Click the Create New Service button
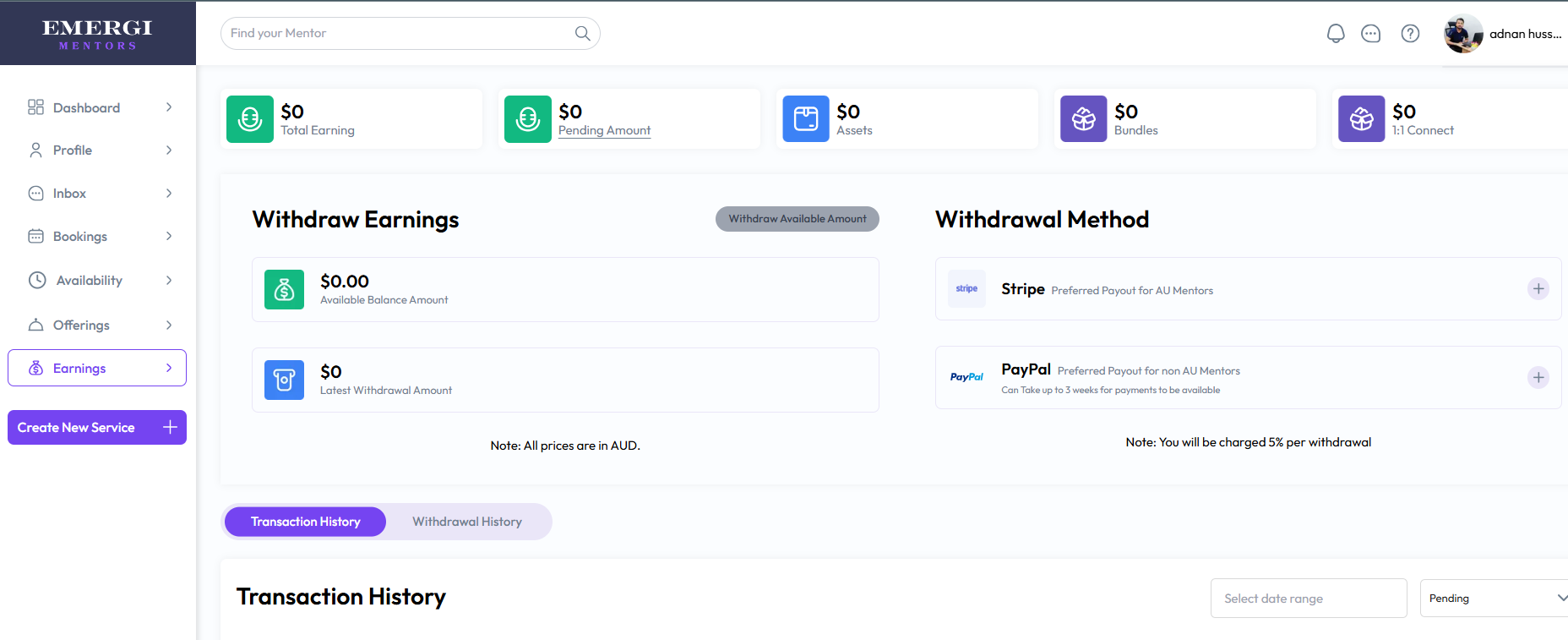The width and height of the screenshot is (1568, 640). 97,428
